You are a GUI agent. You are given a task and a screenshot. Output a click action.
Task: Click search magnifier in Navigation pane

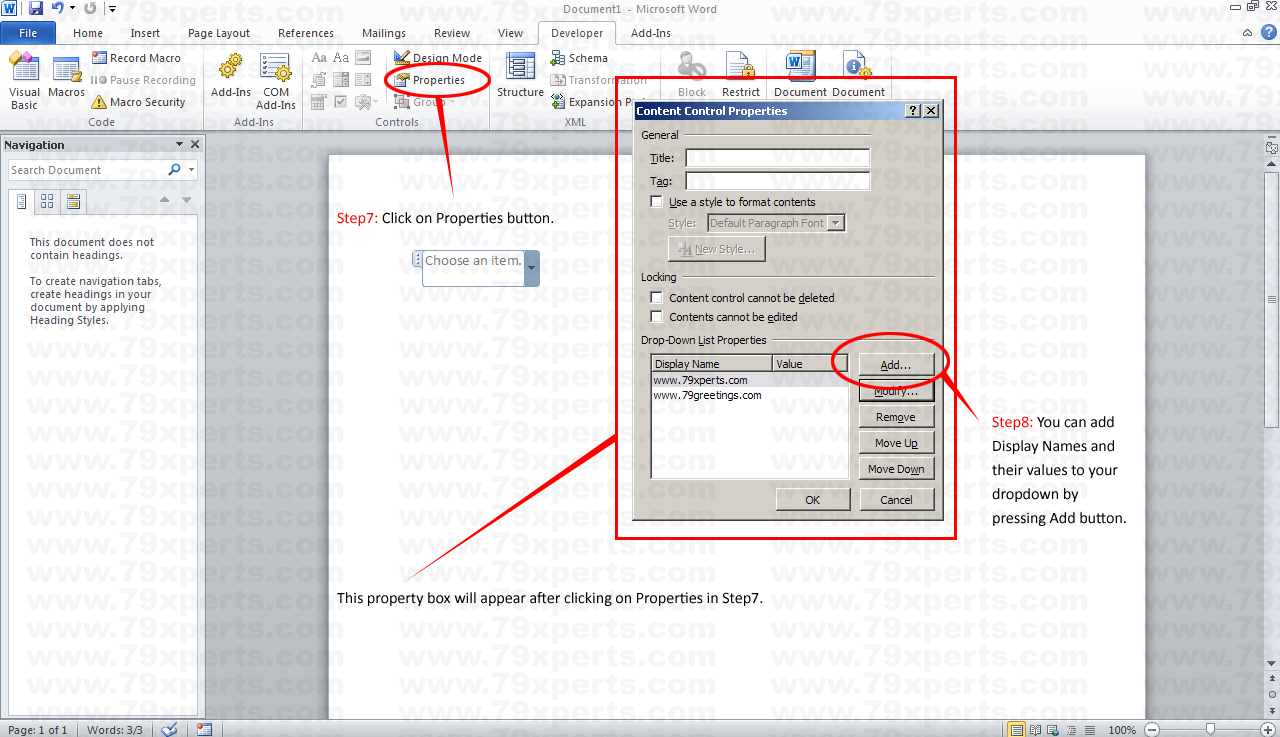coord(175,170)
